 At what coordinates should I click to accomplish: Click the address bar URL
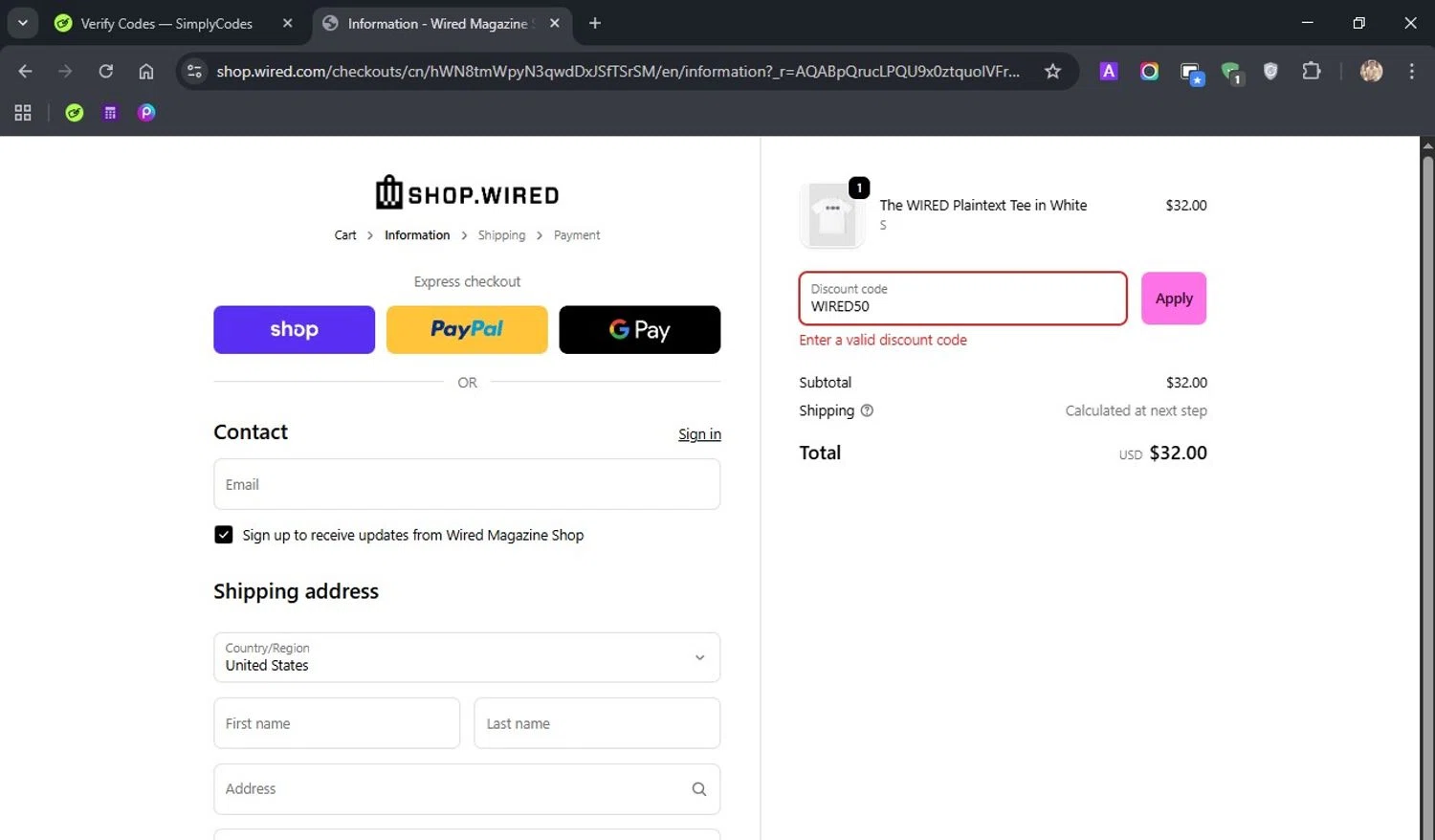(x=618, y=71)
